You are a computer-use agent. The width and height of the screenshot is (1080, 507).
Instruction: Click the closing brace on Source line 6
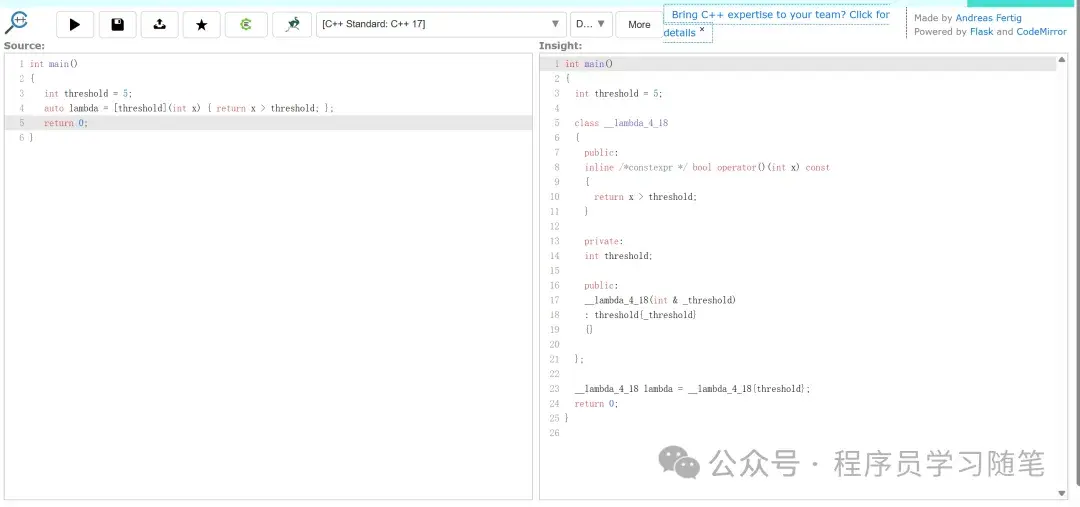[32, 138]
